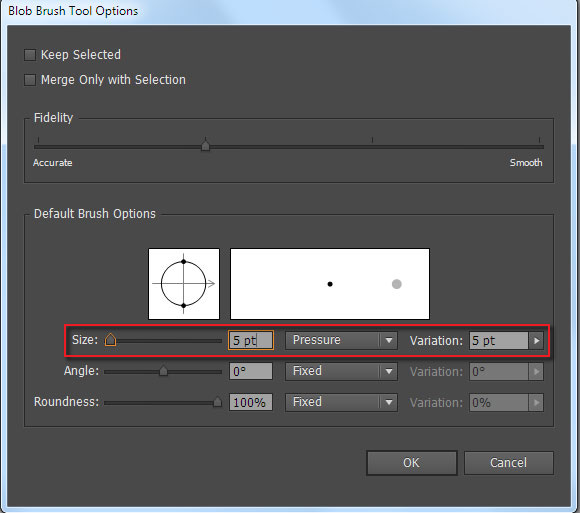Click the Size Variation arrow button
Image resolution: width=580 pixels, height=513 pixels.
pyautogui.click(x=536, y=340)
